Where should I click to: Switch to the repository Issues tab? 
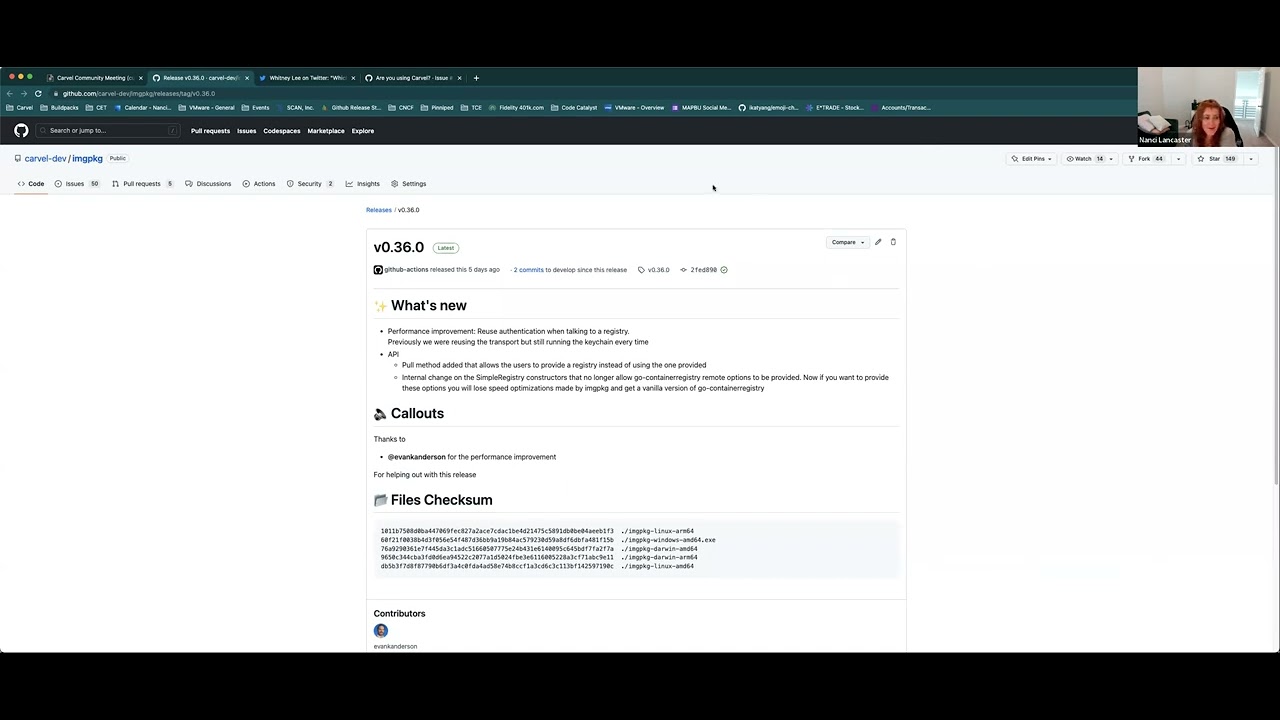(x=77, y=184)
